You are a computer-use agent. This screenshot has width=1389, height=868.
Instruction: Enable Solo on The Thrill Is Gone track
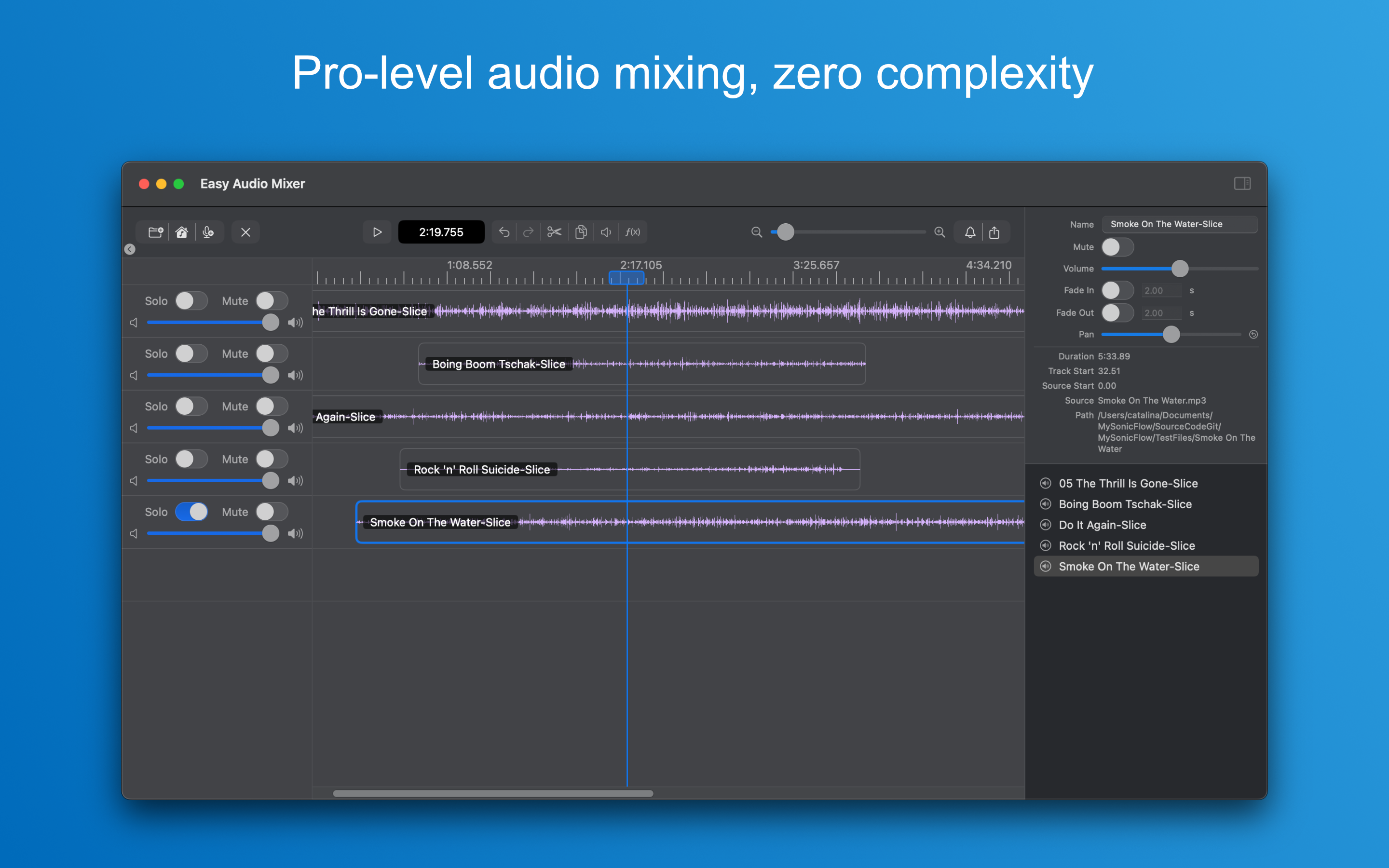[x=191, y=301]
